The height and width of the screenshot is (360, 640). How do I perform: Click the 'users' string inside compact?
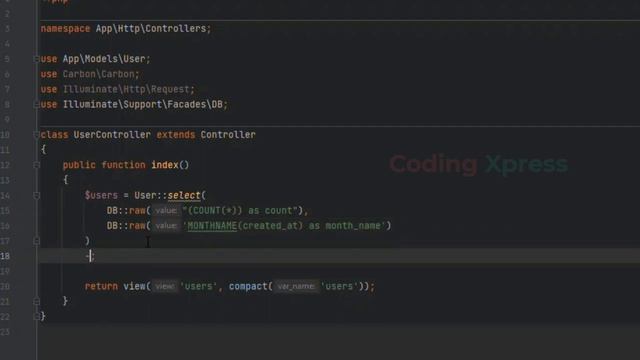point(340,287)
